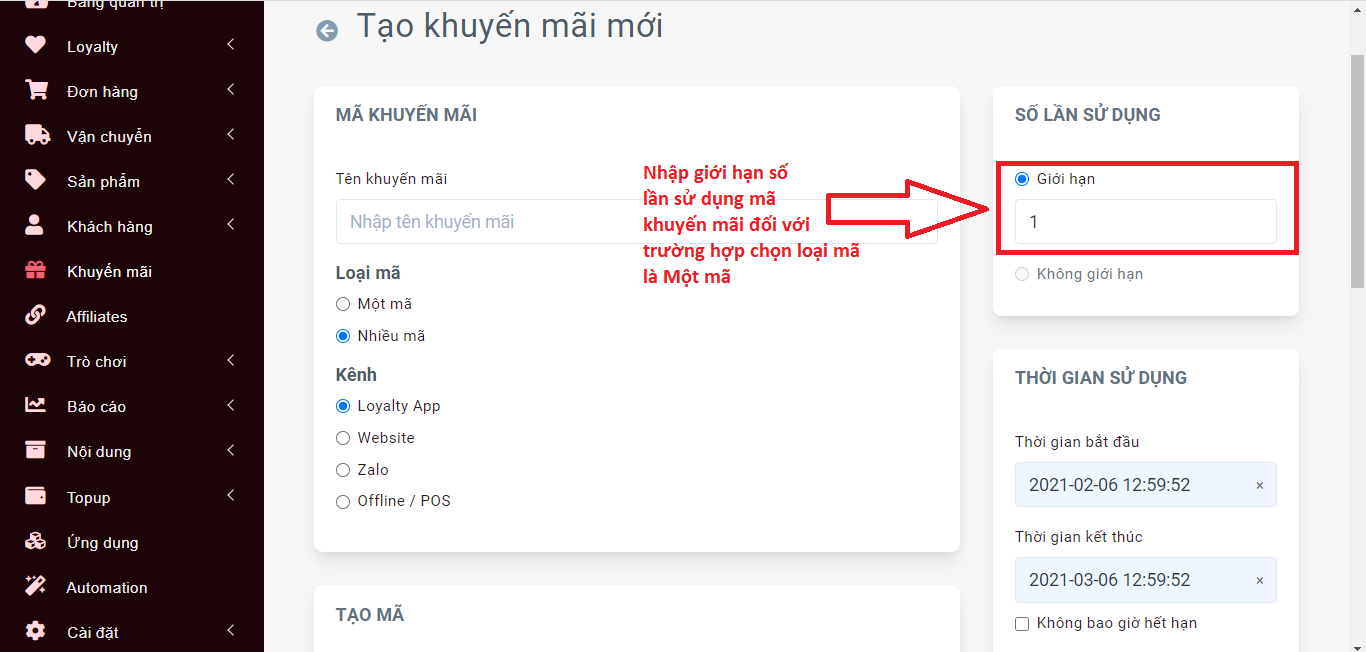Click the Automation magic wand icon
This screenshot has width=1366, height=652.
point(35,586)
